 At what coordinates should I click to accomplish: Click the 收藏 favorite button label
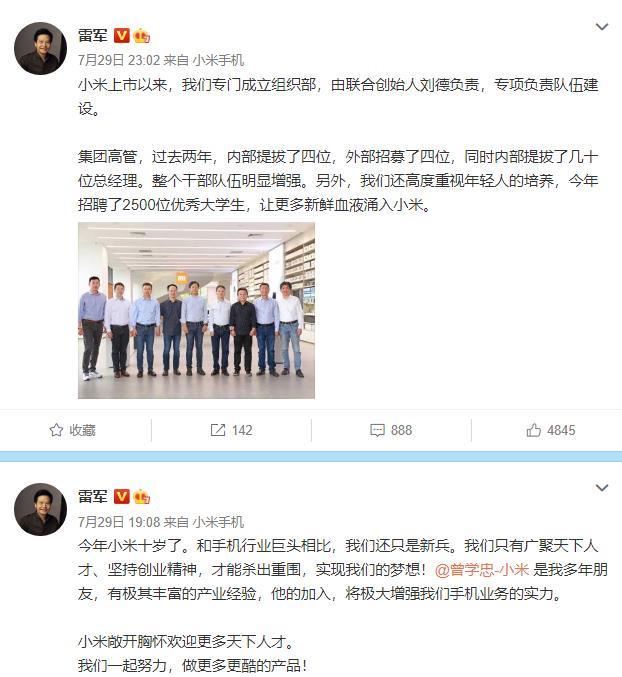[x=82, y=430]
